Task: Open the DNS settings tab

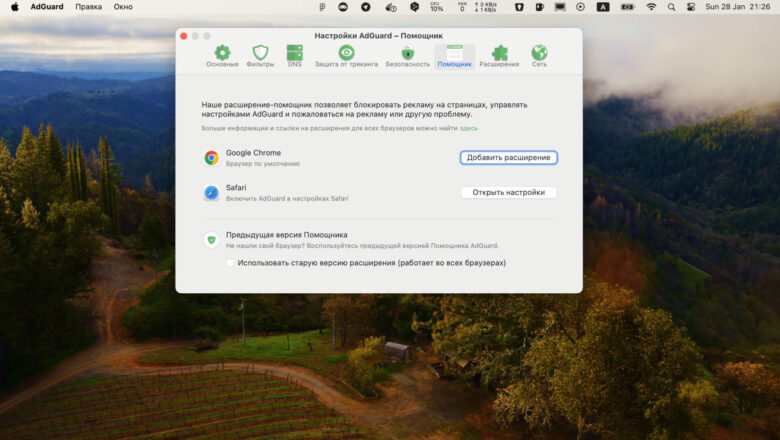Action: [294, 56]
